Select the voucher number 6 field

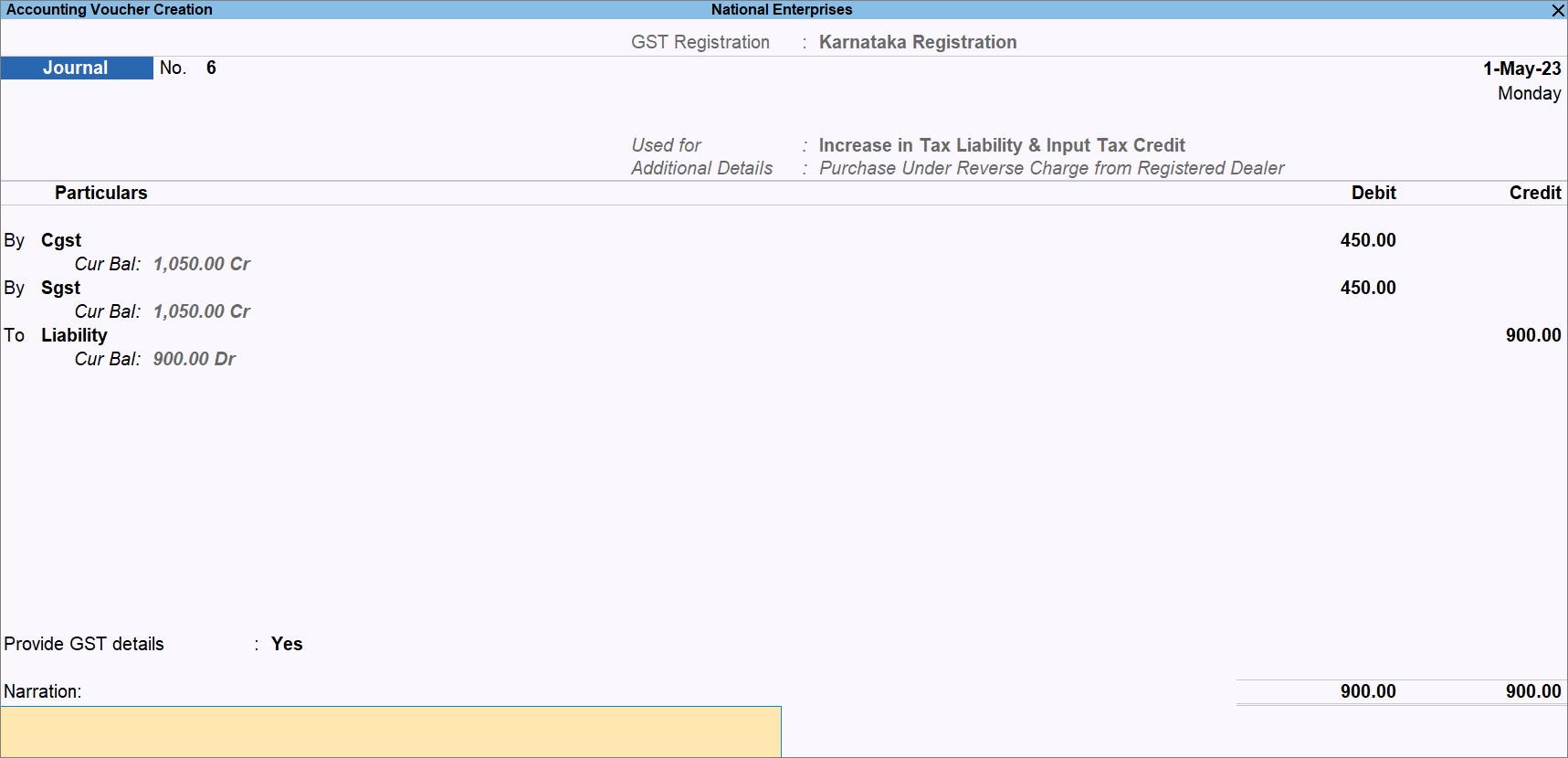[211, 68]
